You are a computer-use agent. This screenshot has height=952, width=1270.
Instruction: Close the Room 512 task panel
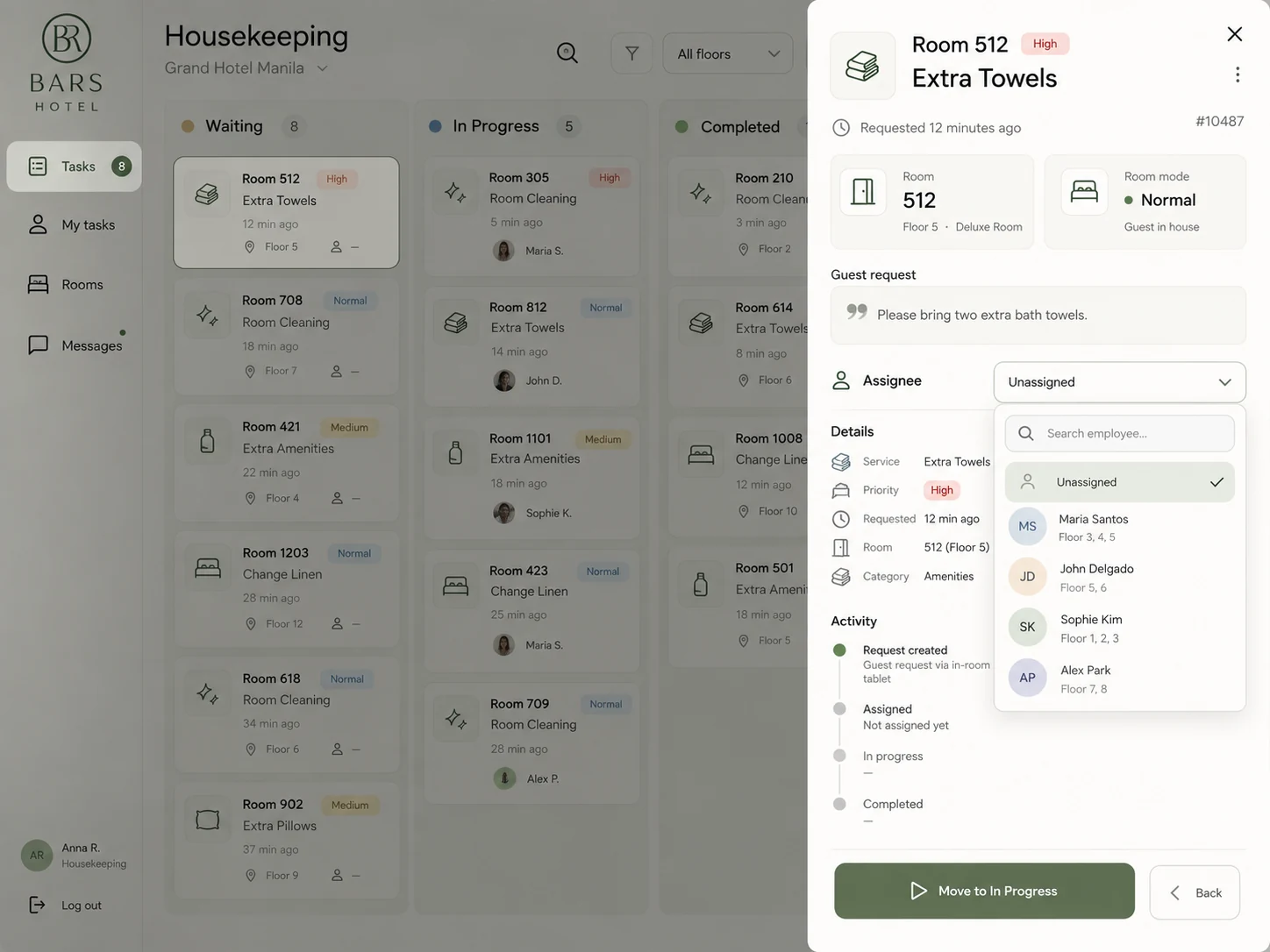coord(1234,34)
